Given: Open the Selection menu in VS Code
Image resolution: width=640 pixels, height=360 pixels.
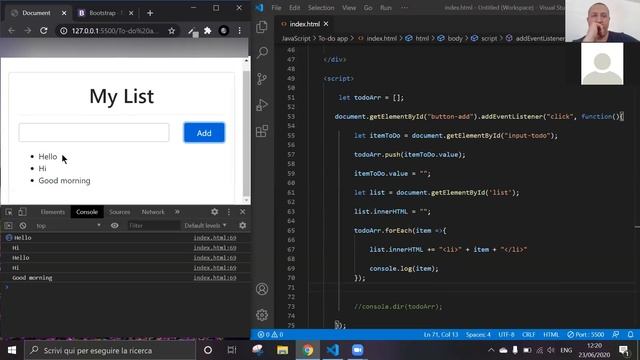Looking at the screenshot, I should (x=321, y=8).
